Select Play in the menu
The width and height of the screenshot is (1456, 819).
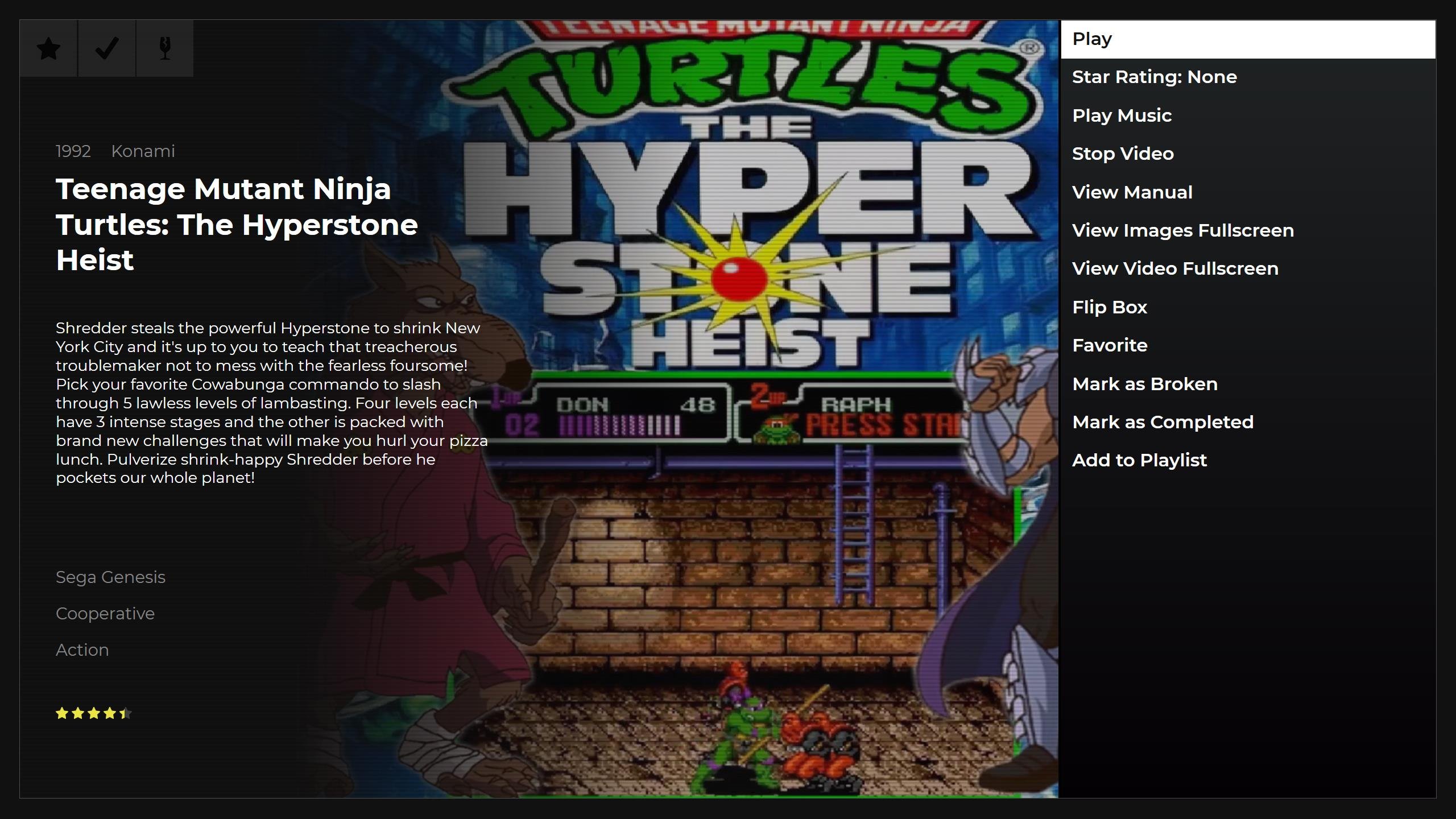pyautogui.click(x=1248, y=39)
